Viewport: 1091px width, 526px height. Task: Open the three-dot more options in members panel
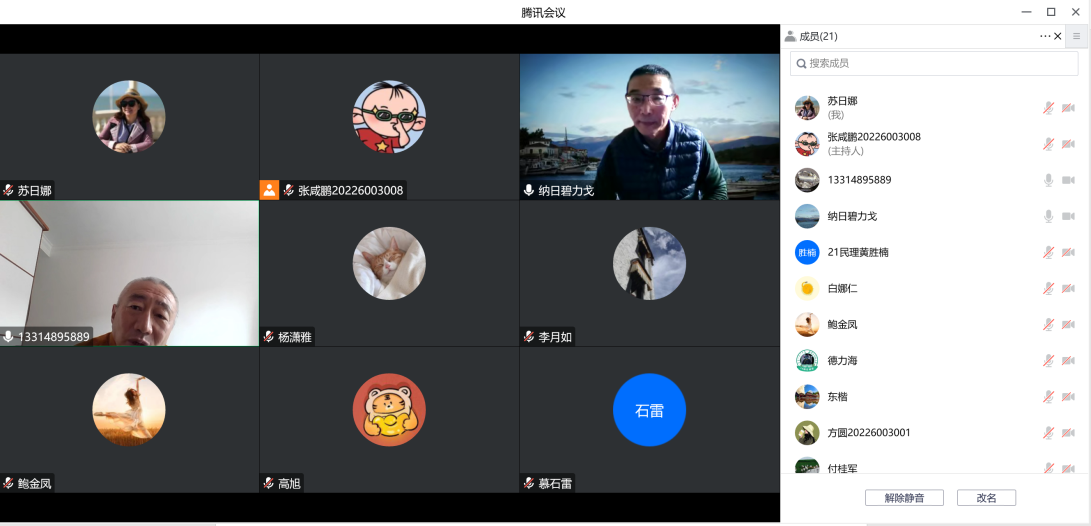[x=1045, y=36]
